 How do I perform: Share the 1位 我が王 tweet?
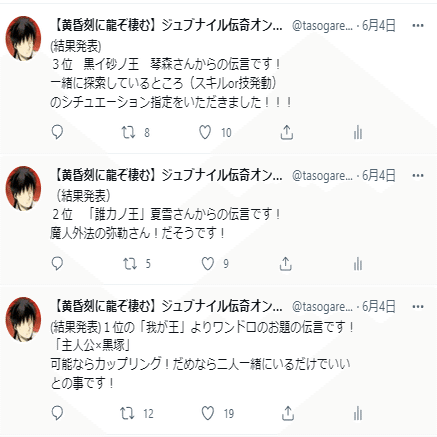[x=288, y=413]
